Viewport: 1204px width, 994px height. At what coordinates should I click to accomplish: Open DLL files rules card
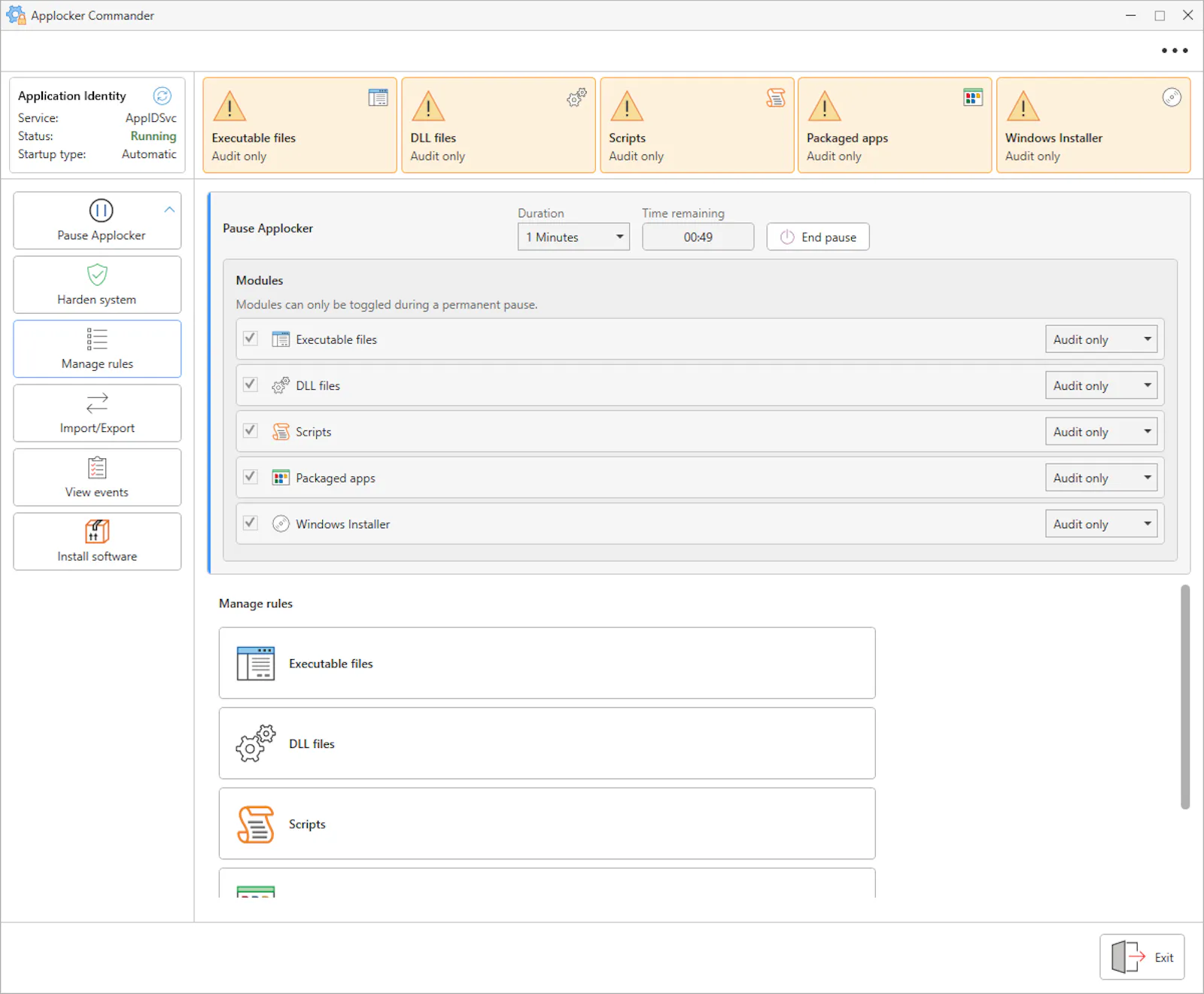547,743
